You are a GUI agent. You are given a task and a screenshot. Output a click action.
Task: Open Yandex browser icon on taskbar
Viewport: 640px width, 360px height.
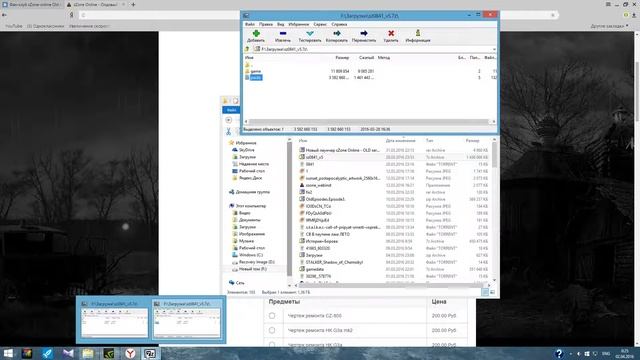click(130, 353)
